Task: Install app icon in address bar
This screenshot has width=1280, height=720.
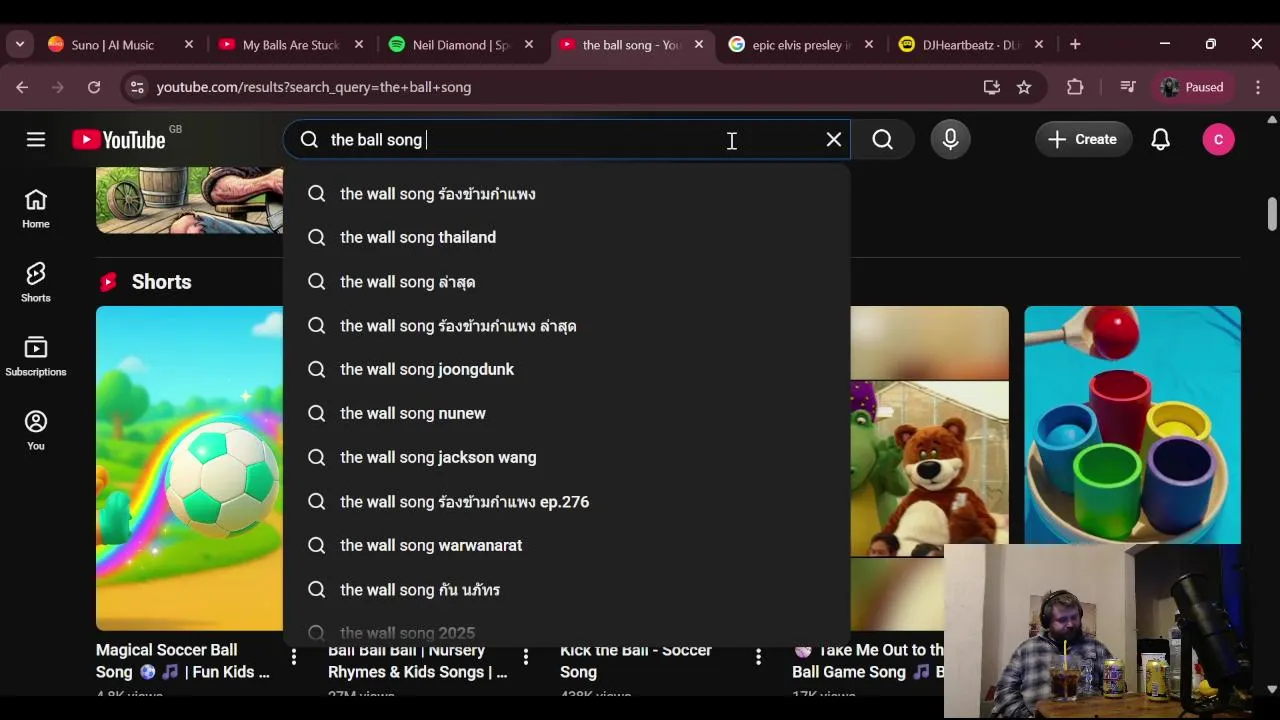Action: tap(992, 87)
